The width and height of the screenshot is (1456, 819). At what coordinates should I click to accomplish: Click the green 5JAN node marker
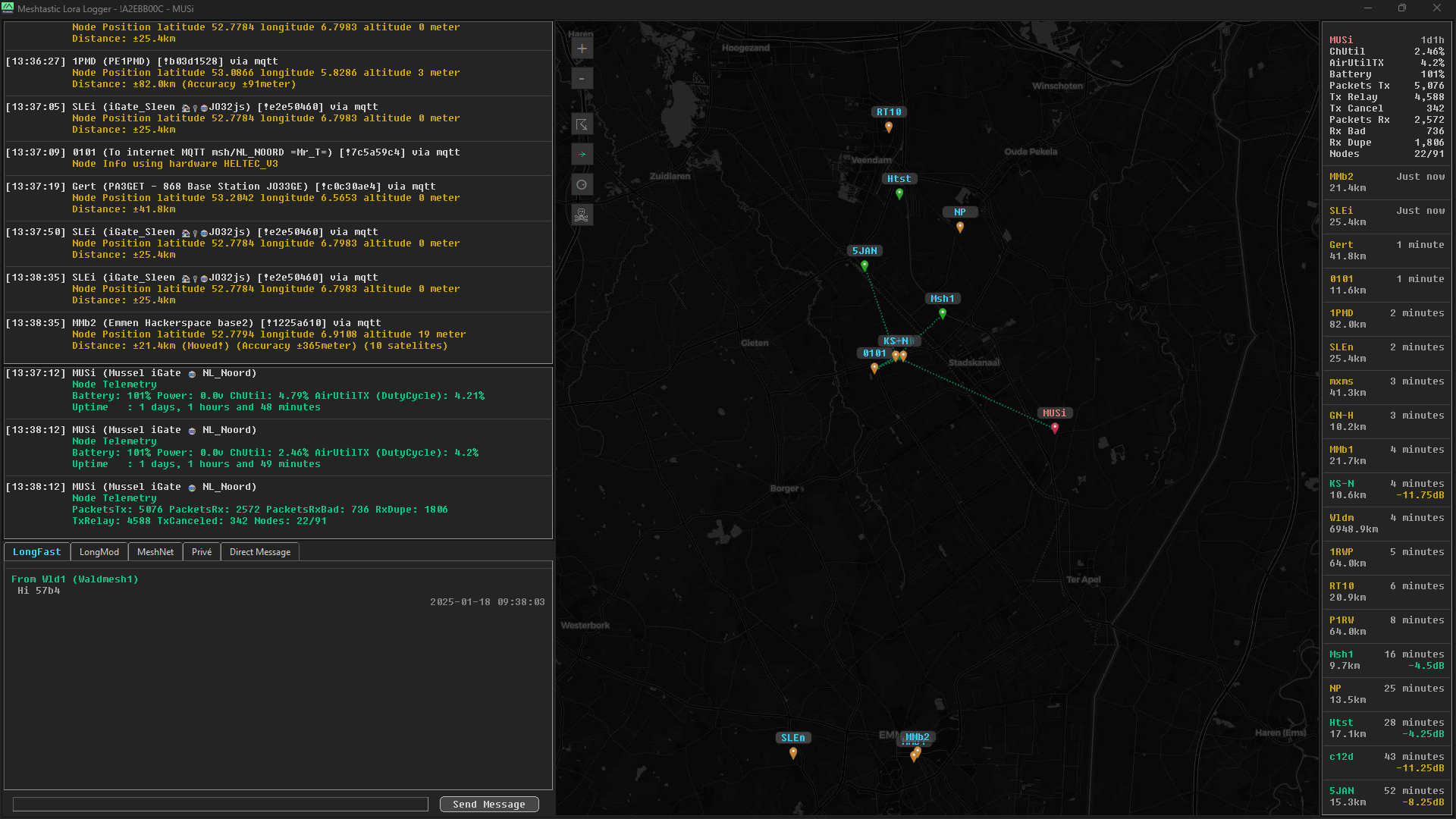pos(864,265)
